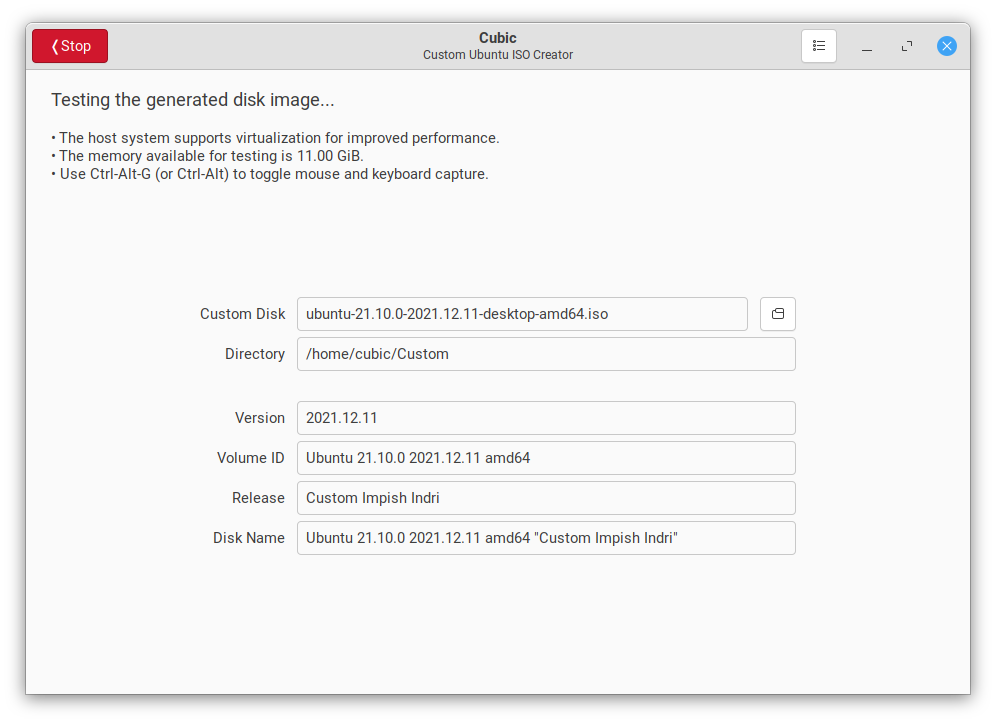
Task: Click the Directory path field
Action: point(546,354)
